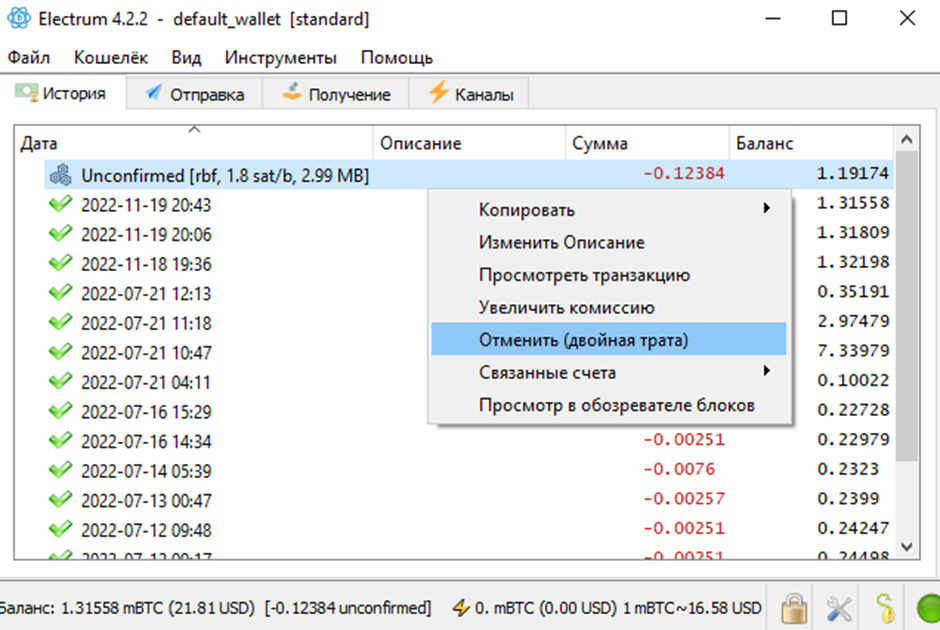Click the checkmark icon beside 2022-11-18 19:36
Image resolution: width=940 pixels, height=630 pixels.
point(61,263)
